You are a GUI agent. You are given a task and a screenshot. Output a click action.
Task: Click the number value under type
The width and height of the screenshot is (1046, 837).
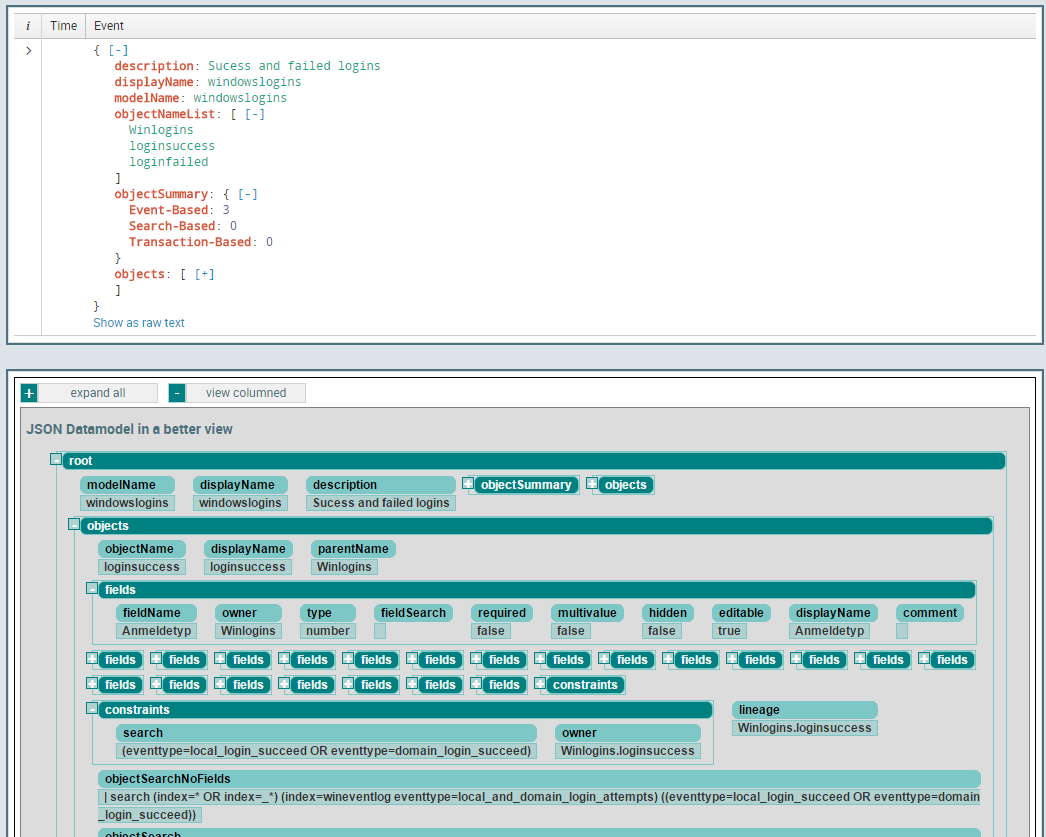328,631
